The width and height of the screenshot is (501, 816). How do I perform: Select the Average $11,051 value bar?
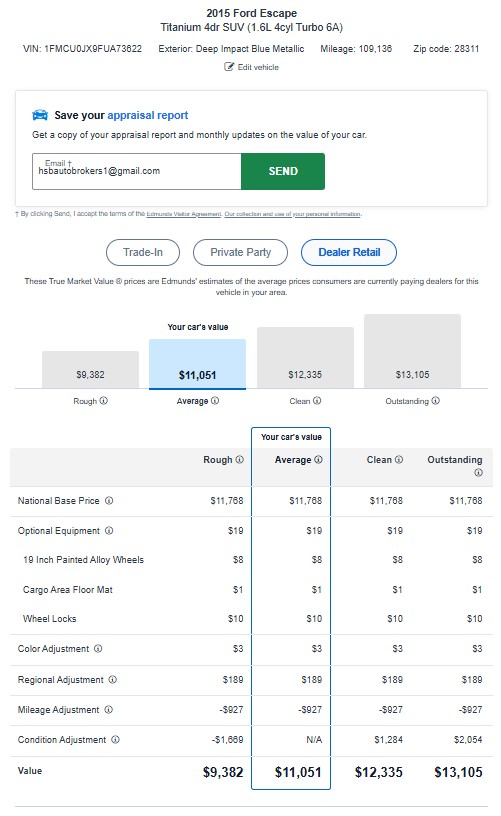[x=198, y=364]
